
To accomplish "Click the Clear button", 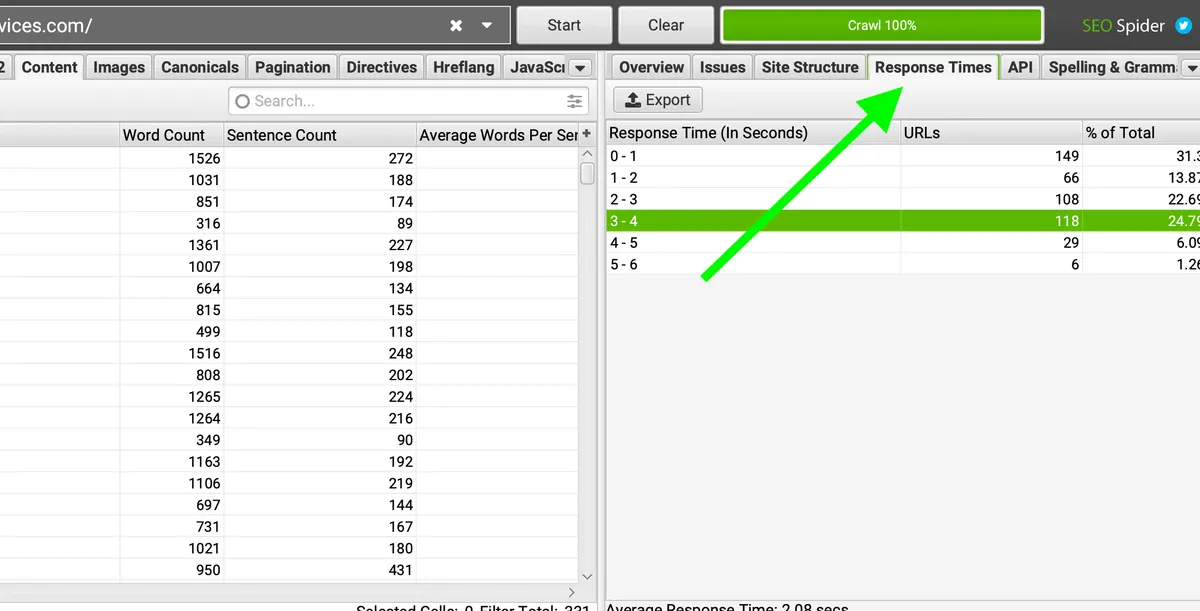I will point(666,25).
